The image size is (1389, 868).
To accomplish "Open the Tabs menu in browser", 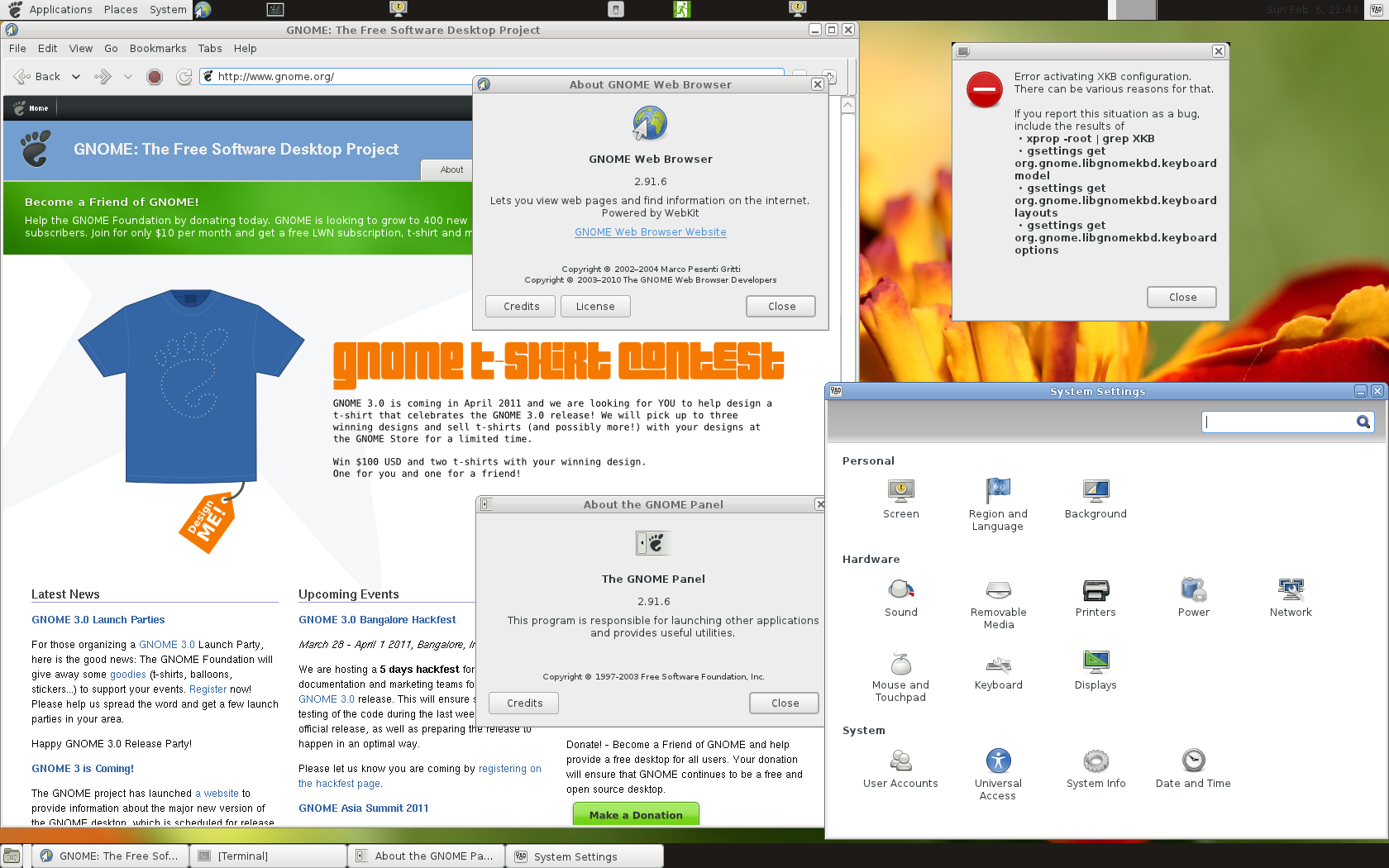I will [210, 49].
